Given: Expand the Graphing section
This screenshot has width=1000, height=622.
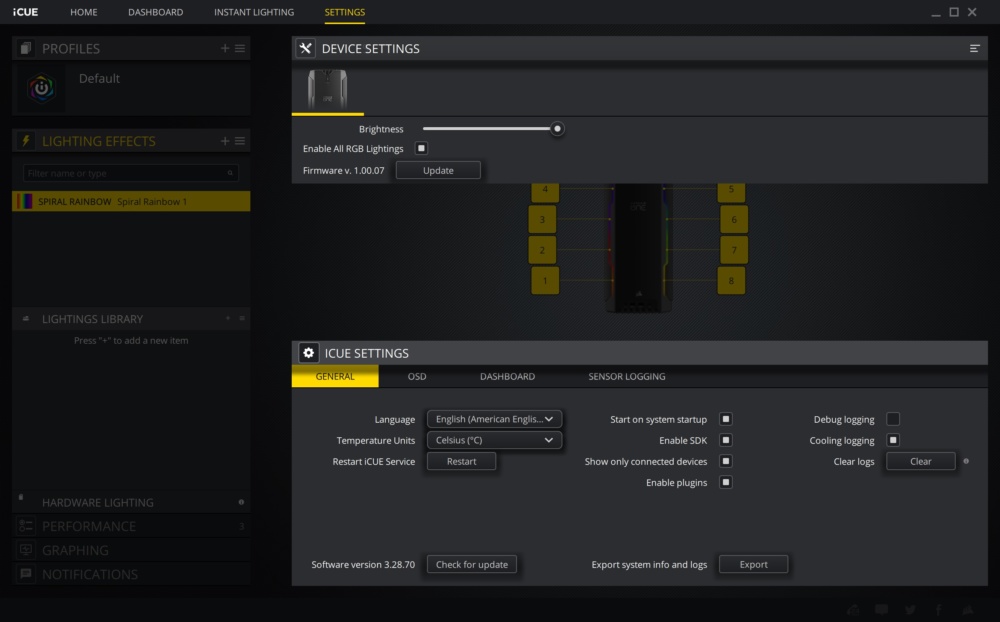Looking at the screenshot, I should 131,550.
